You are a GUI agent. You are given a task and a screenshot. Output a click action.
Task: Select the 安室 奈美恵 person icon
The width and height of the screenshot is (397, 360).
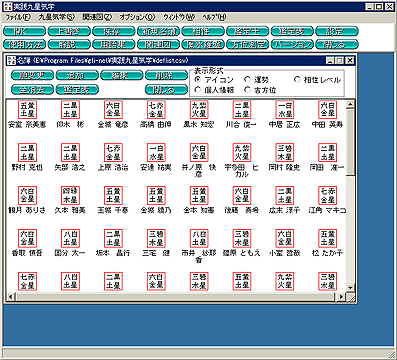pyautogui.click(x=27, y=110)
